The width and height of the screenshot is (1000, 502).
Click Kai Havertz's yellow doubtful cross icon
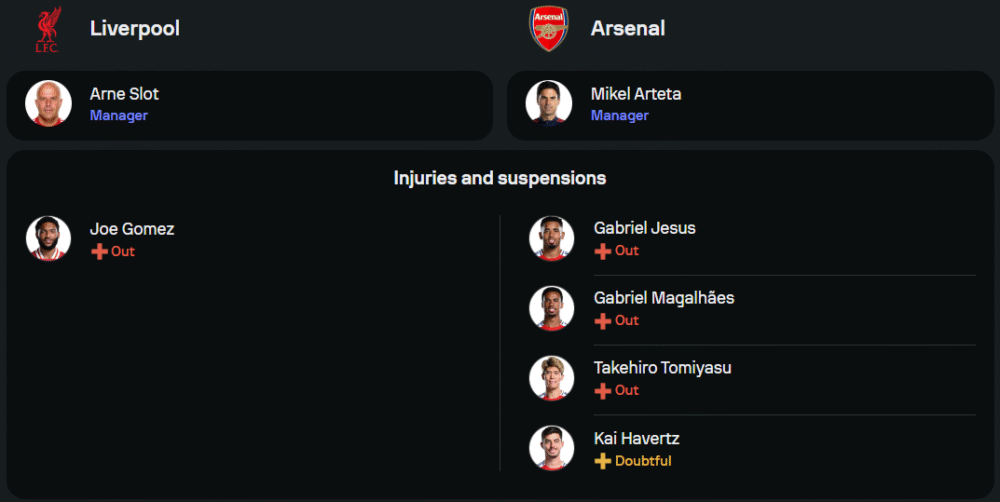[x=602, y=461]
